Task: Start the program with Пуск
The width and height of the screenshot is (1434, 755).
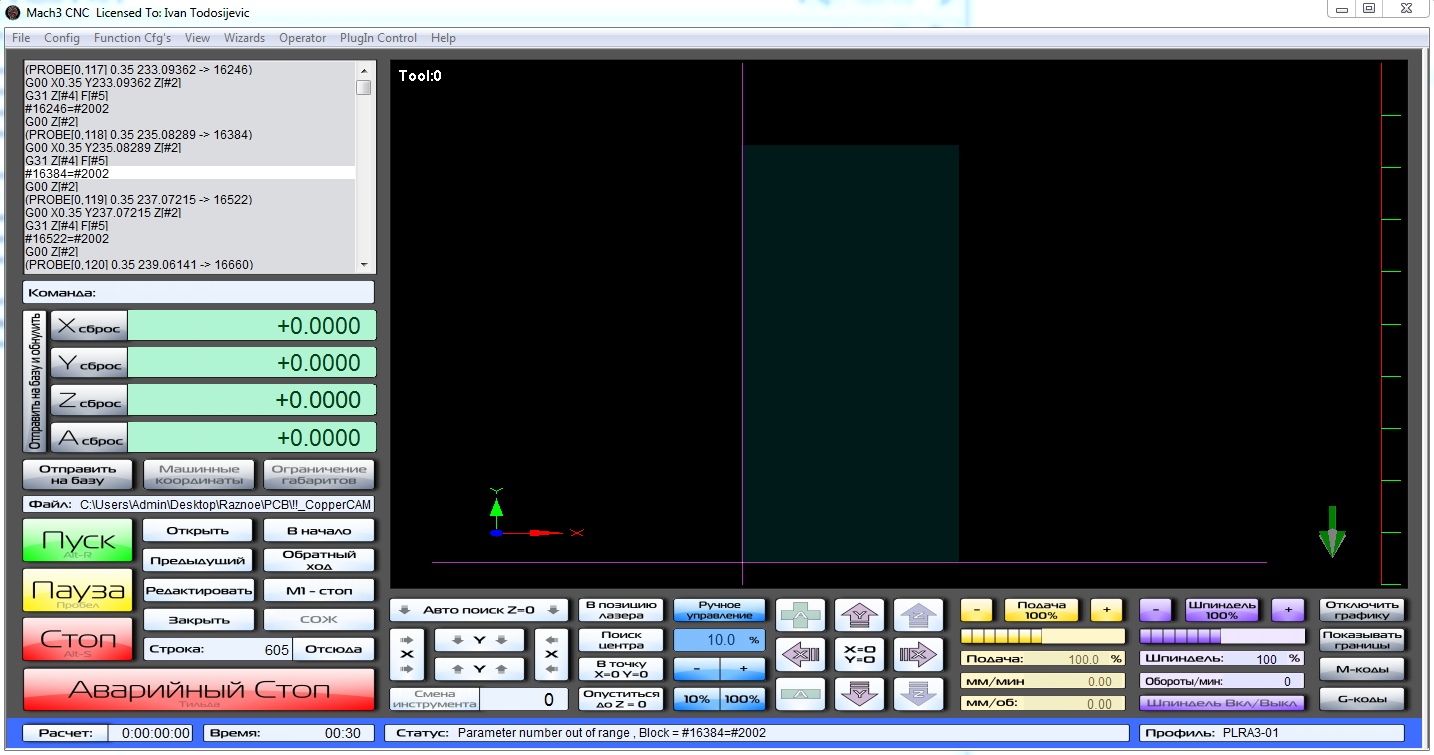Action: [x=77, y=541]
